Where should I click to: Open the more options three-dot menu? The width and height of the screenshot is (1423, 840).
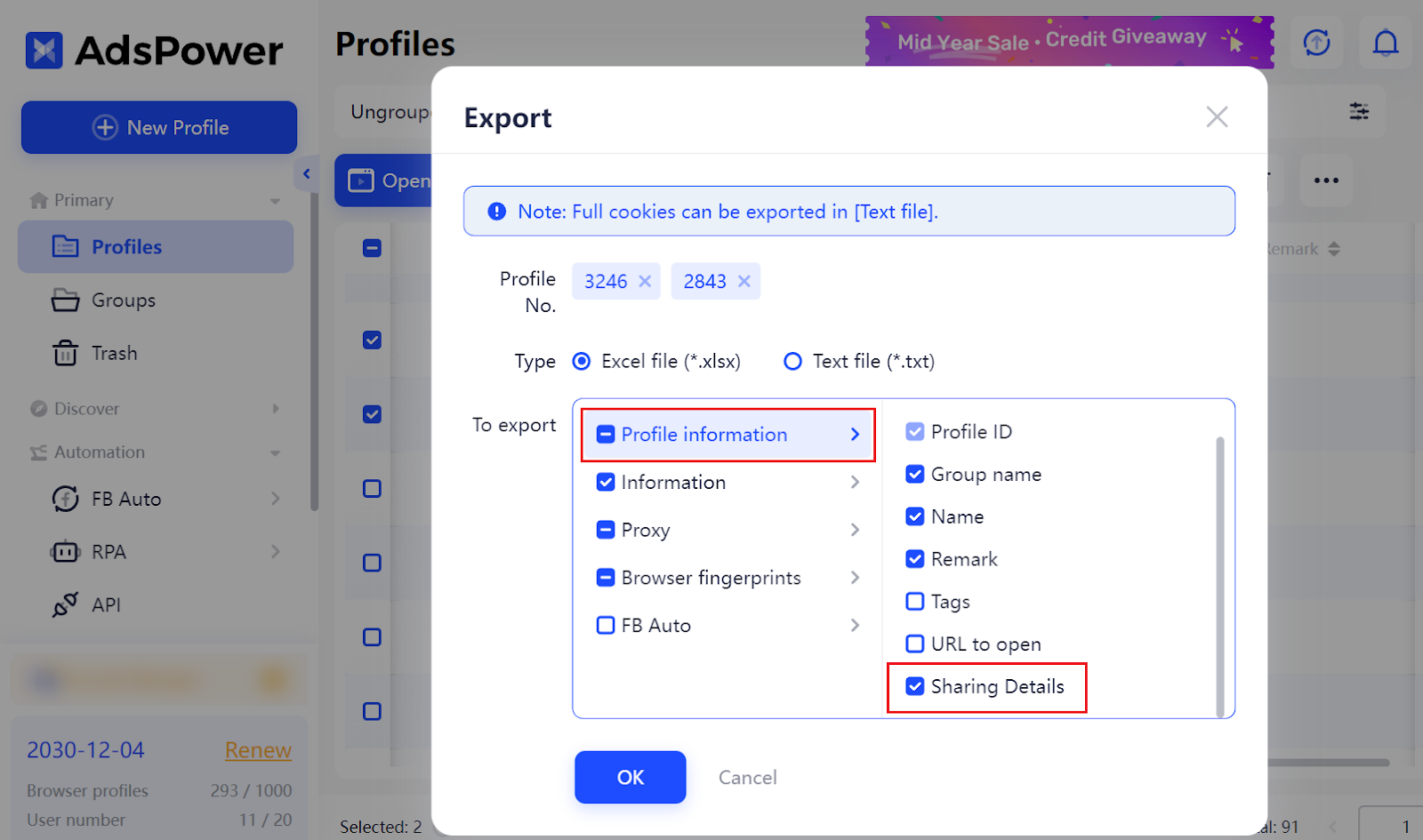(x=1326, y=180)
